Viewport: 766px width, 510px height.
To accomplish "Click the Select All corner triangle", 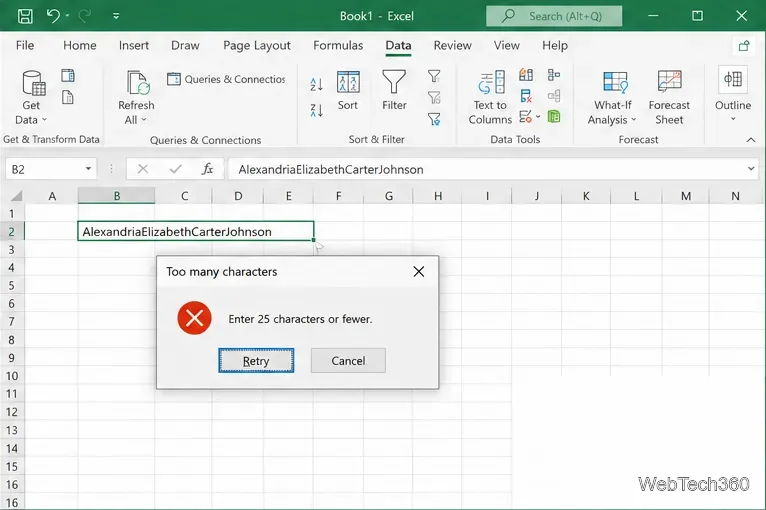I will point(16,196).
